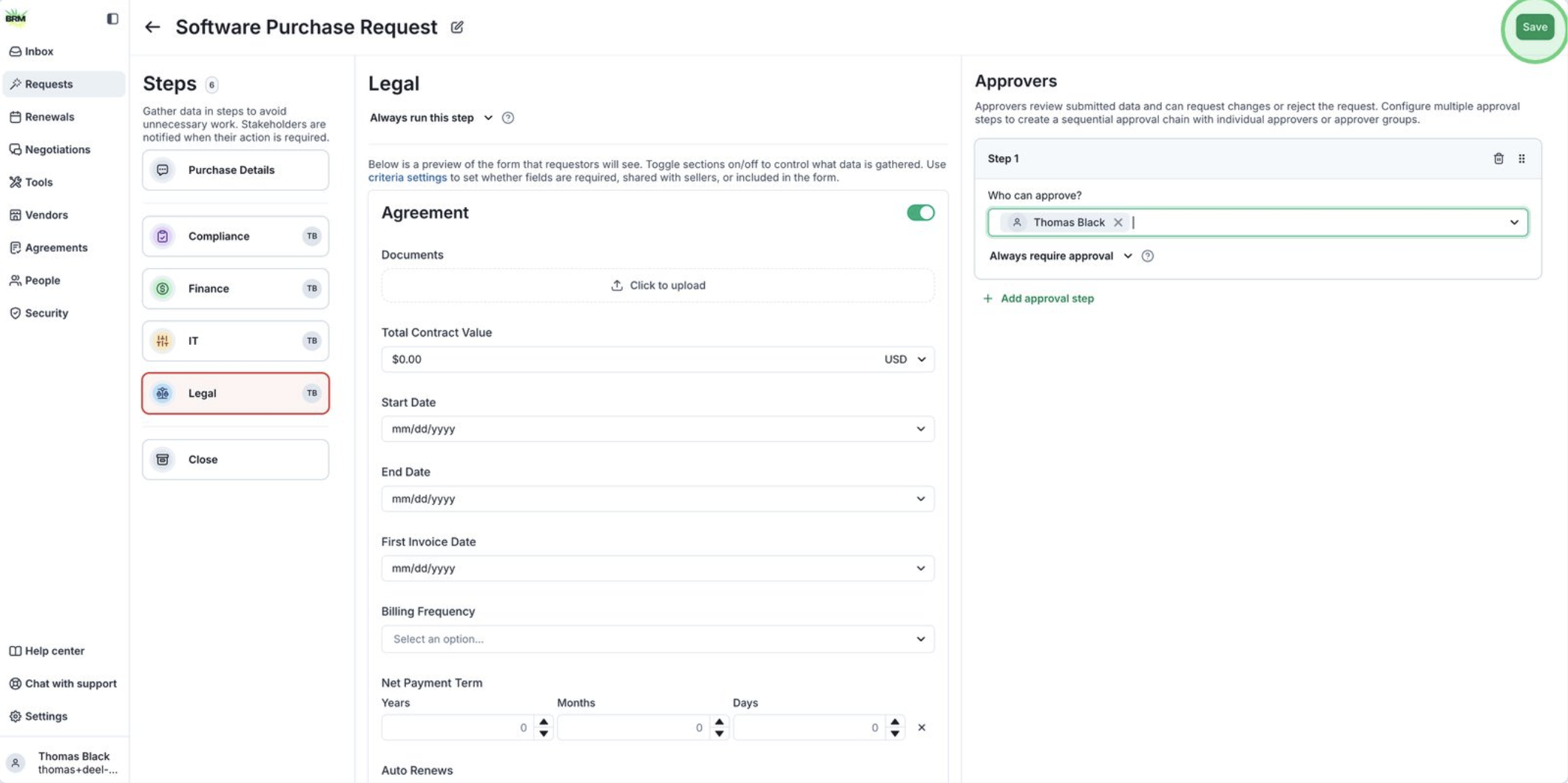The height and width of the screenshot is (783, 1568).
Task: Open the help icon beside Always run this step
Action: (508, 118)
